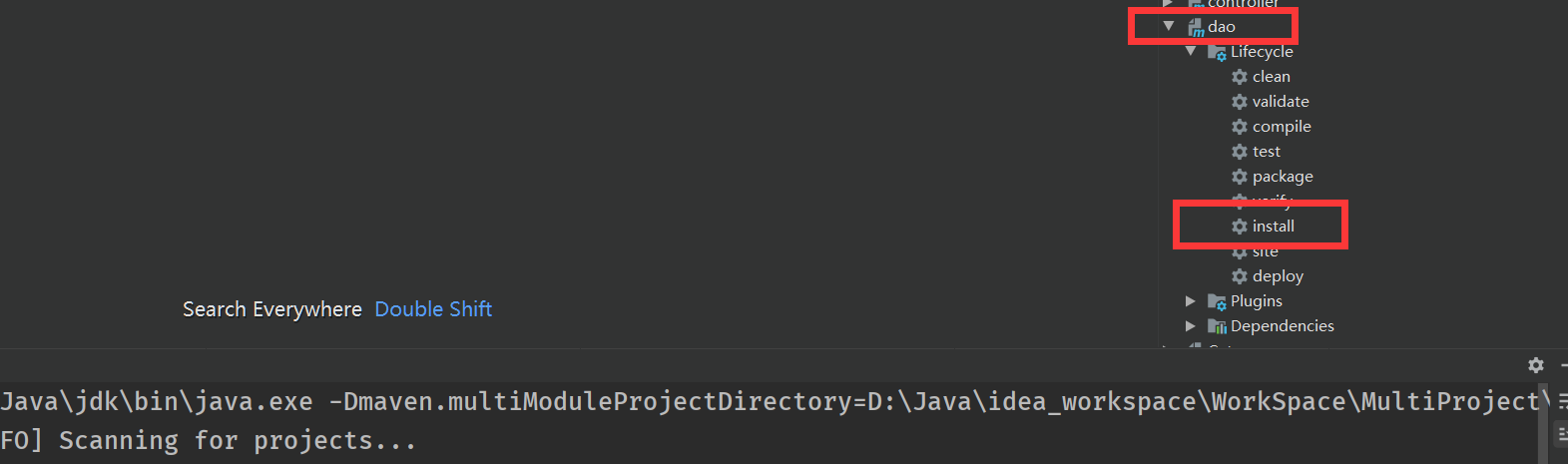Open Run tool window settings gear
Image resolution: width=1568 pixels, height=464 pixels.
(x=1536, y=365)
